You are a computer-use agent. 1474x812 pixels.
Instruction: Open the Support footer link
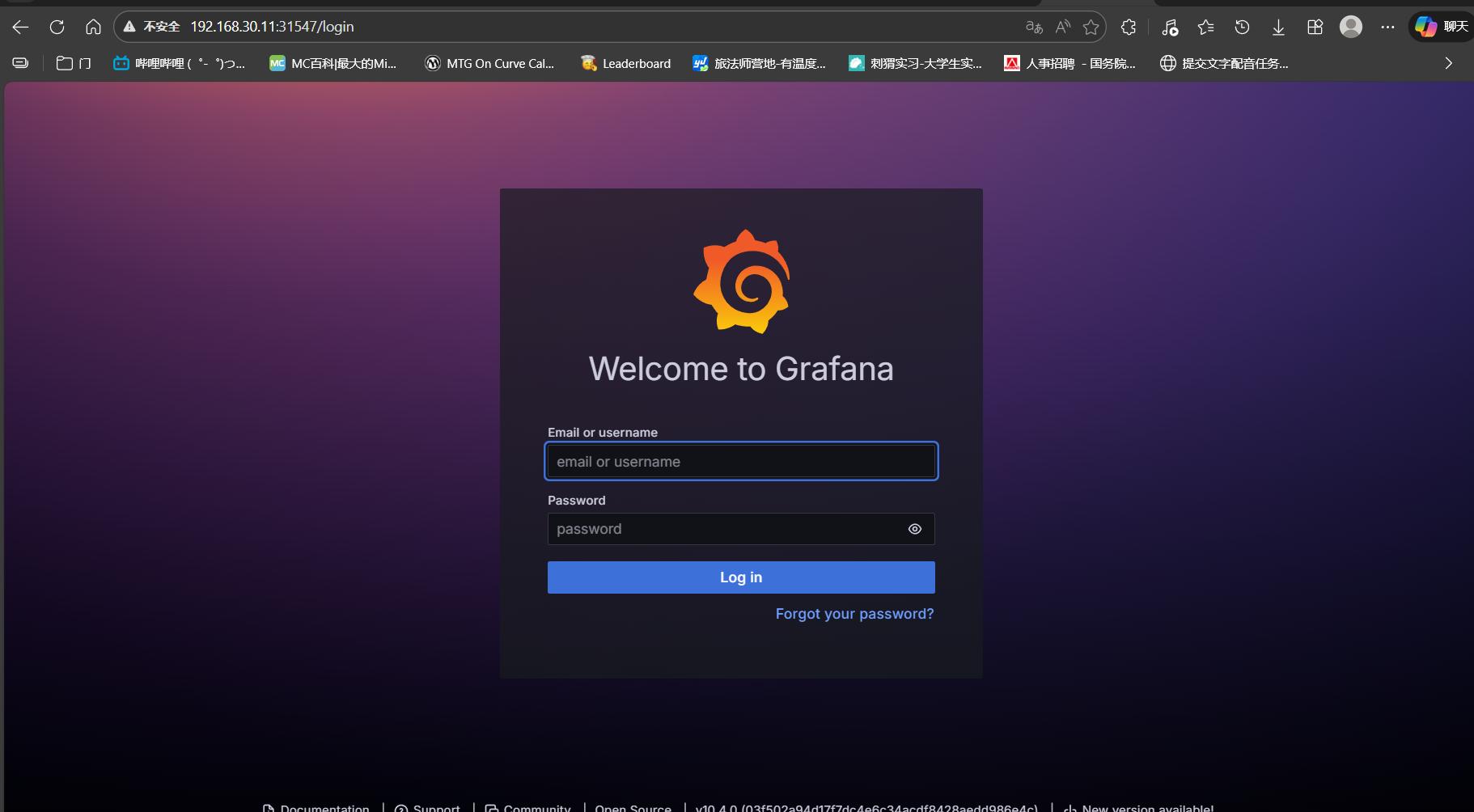tap(427, 807)
